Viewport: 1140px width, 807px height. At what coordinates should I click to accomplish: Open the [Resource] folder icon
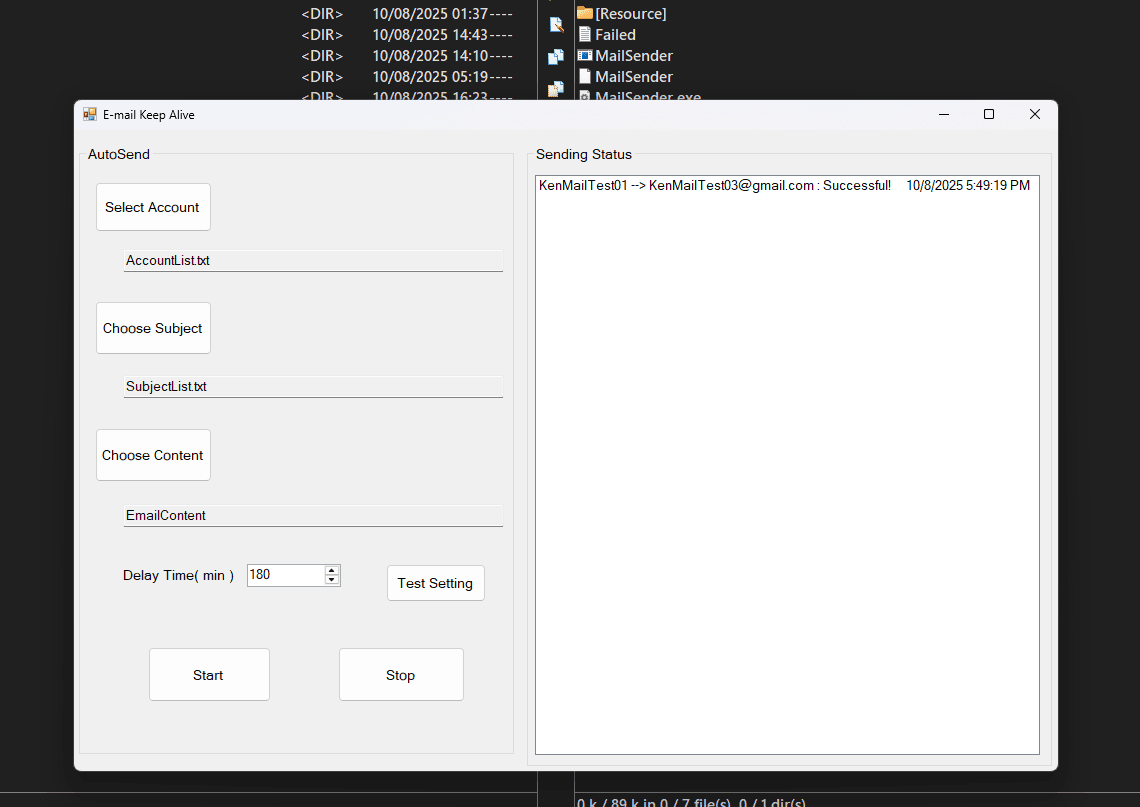coord(585,13)
